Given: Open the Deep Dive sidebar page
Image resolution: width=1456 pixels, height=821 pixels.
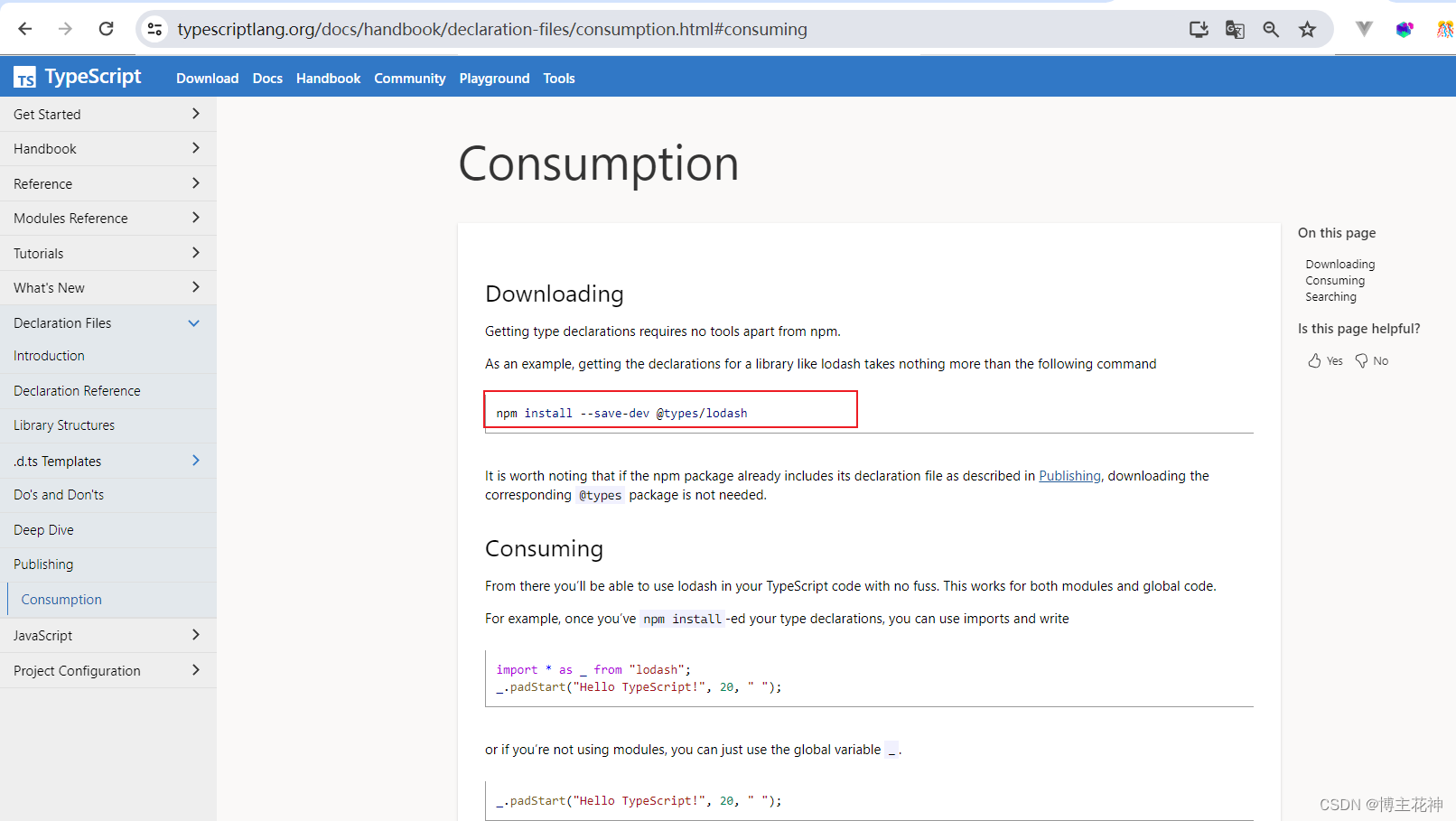Looking at the screenshot, I should (x=108, y=530).
